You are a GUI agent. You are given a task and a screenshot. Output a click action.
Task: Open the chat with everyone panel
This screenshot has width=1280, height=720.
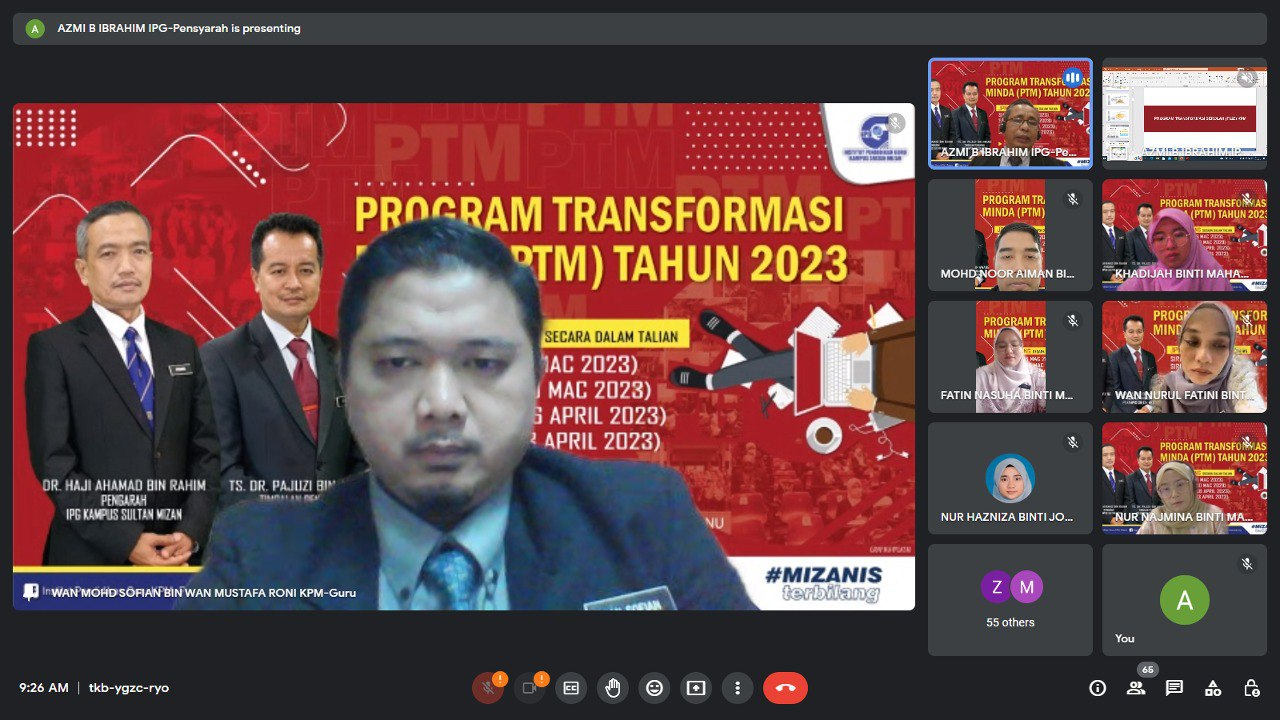click(1174, 688)
